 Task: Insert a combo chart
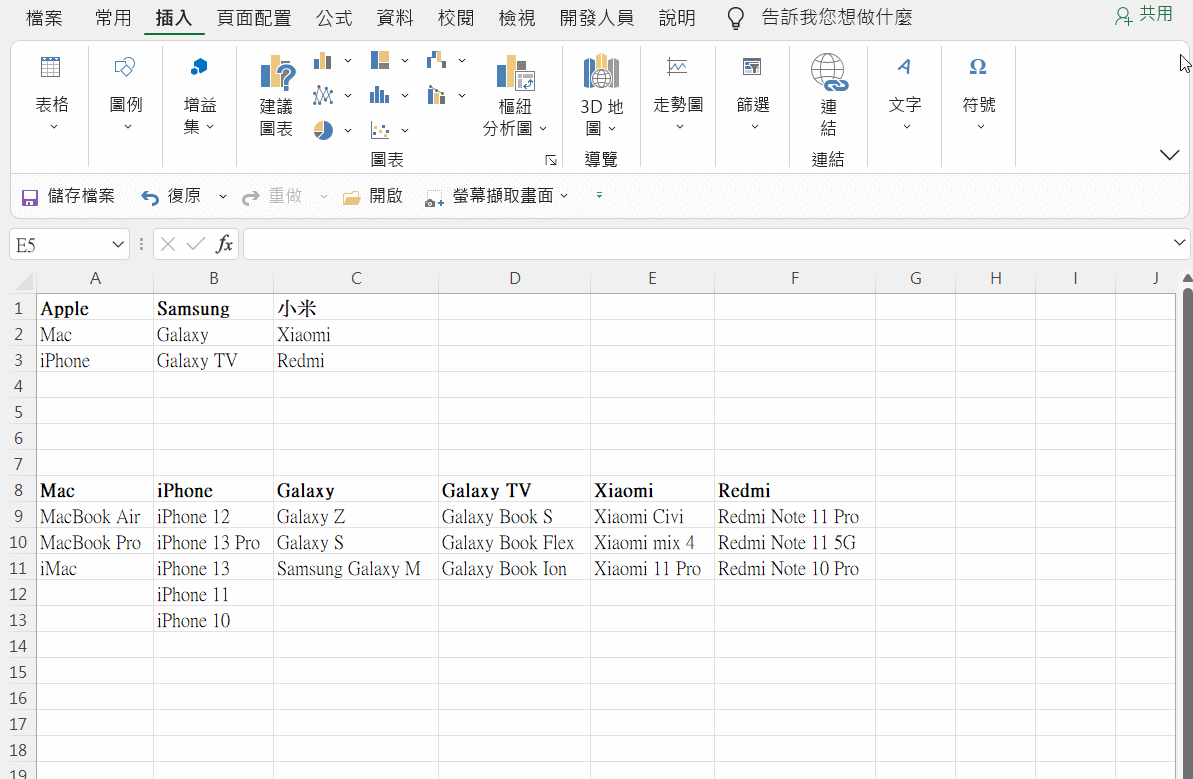coord(437,95)
